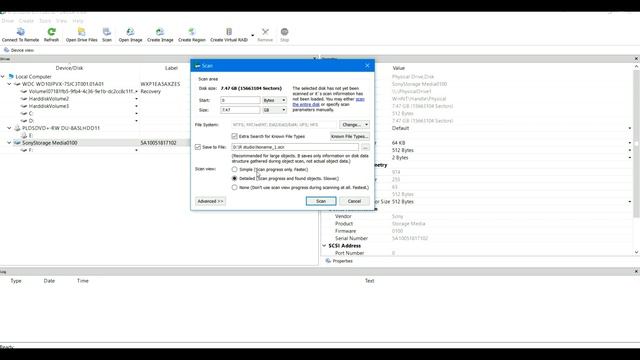This screenshot has width=640, height=360.
Task: Click the Open Image toolbar icon
Action: coord(130,31)
